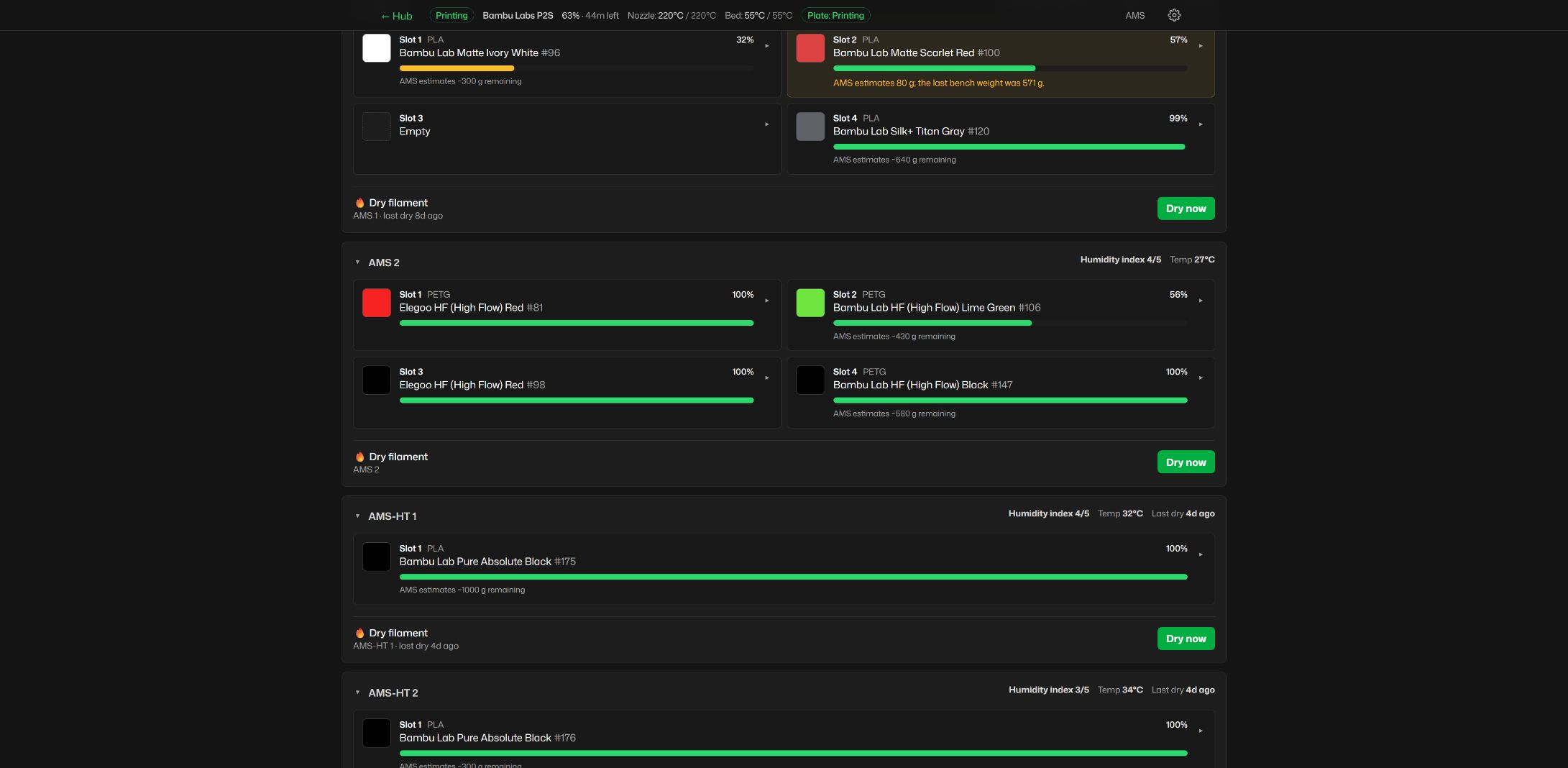The height and width of the screenshot is (768, 1568).
Task: Expand Lime Green #106 slot arrow
Action: coord(1201,301)
